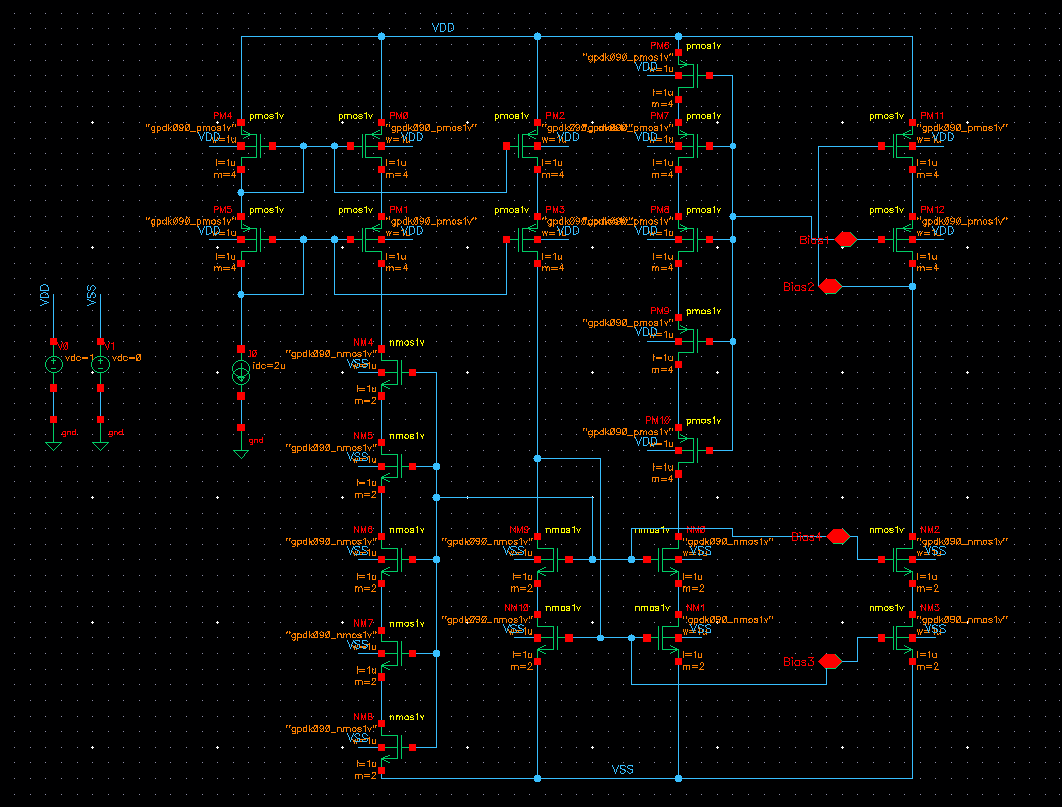Image resolution: width=1062 pixels, height=807 pixels.
Task: Click the NM2 NMOS transistor symbol
Action: [903, 559]
